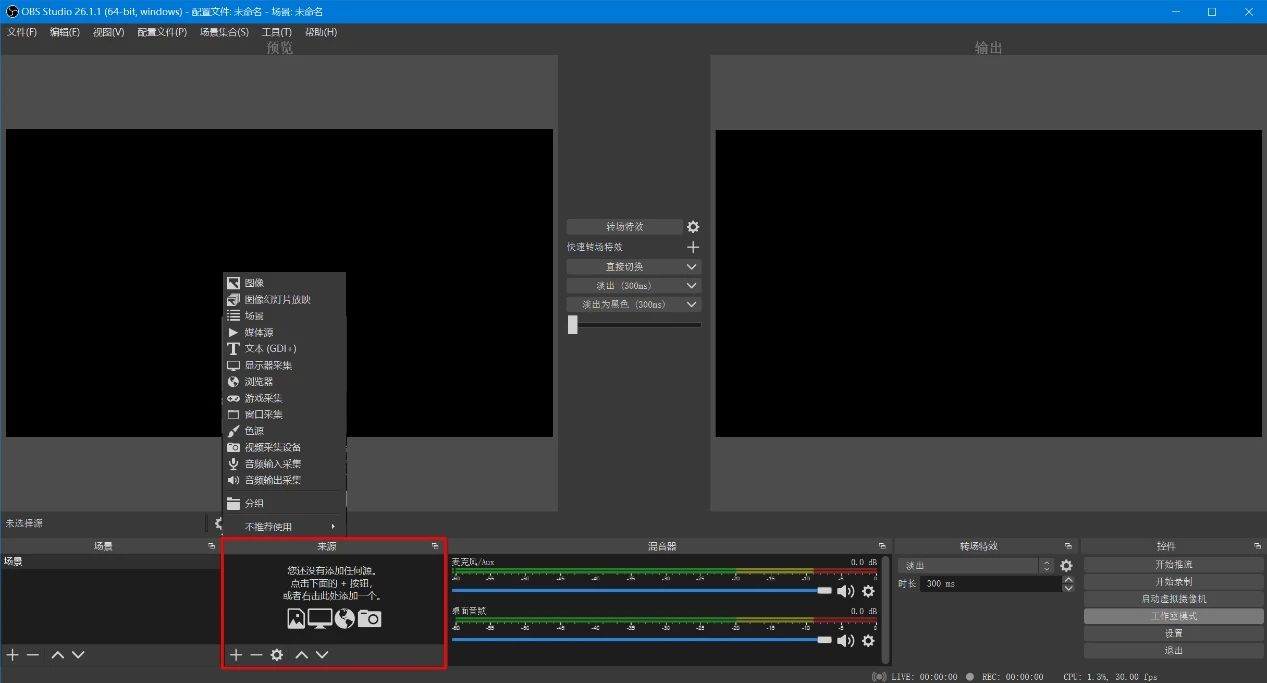Image resolution: width=1267 pixels, height=683 pixels.
Task: Launch 启动虚拟摄像机 virtual camera
Action: point(1173,599)
